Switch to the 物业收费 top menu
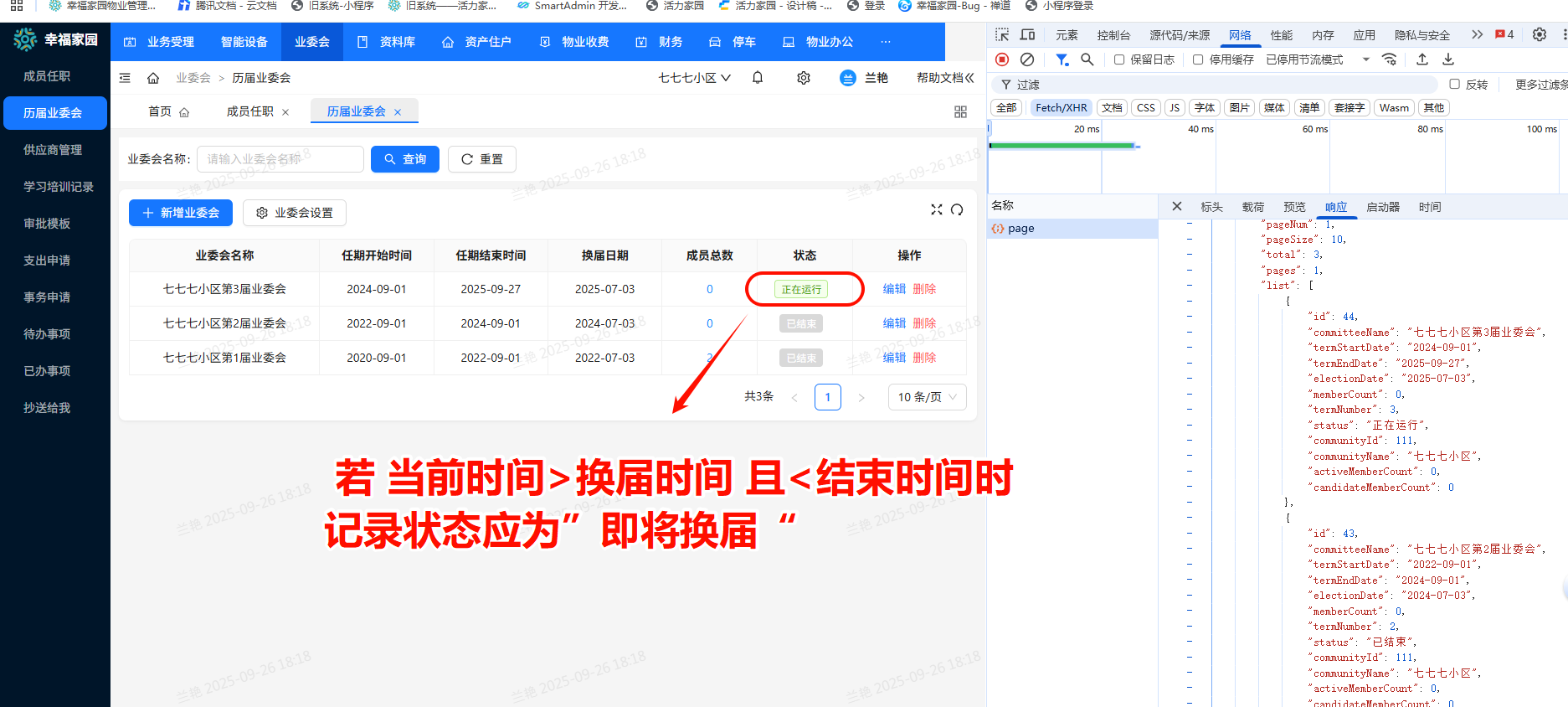This screenshot has width=1568, height=707. pos(574,42)
